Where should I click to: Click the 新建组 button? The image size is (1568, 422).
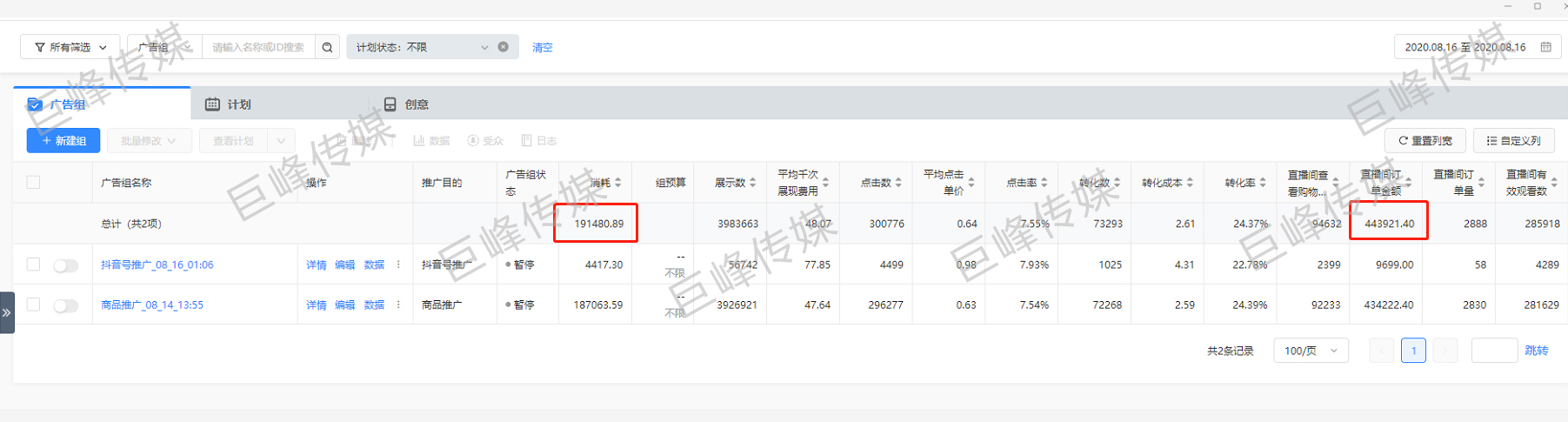63,140
